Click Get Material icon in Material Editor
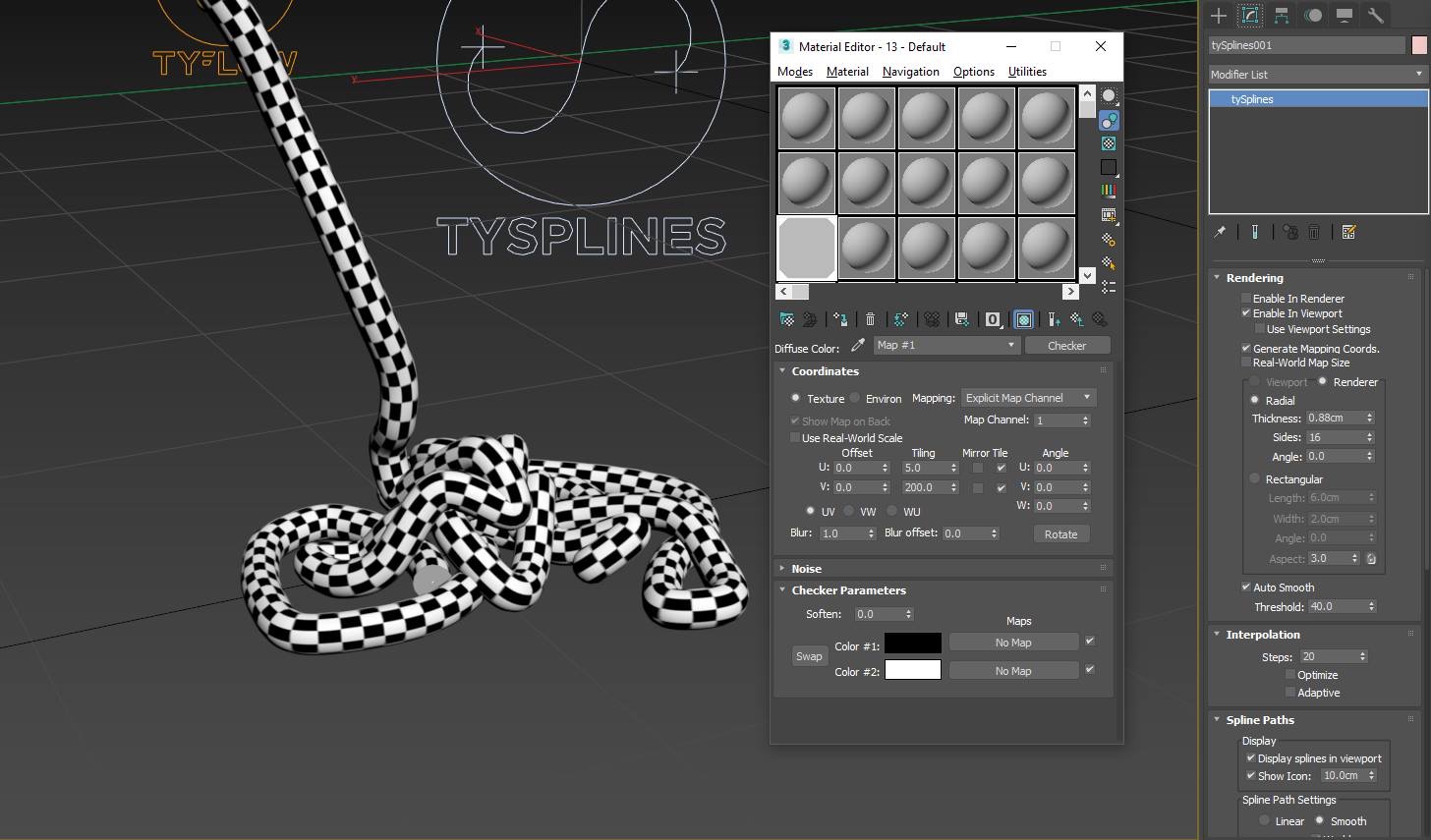The image size is (1431, 840). click(x=786, y=319)
